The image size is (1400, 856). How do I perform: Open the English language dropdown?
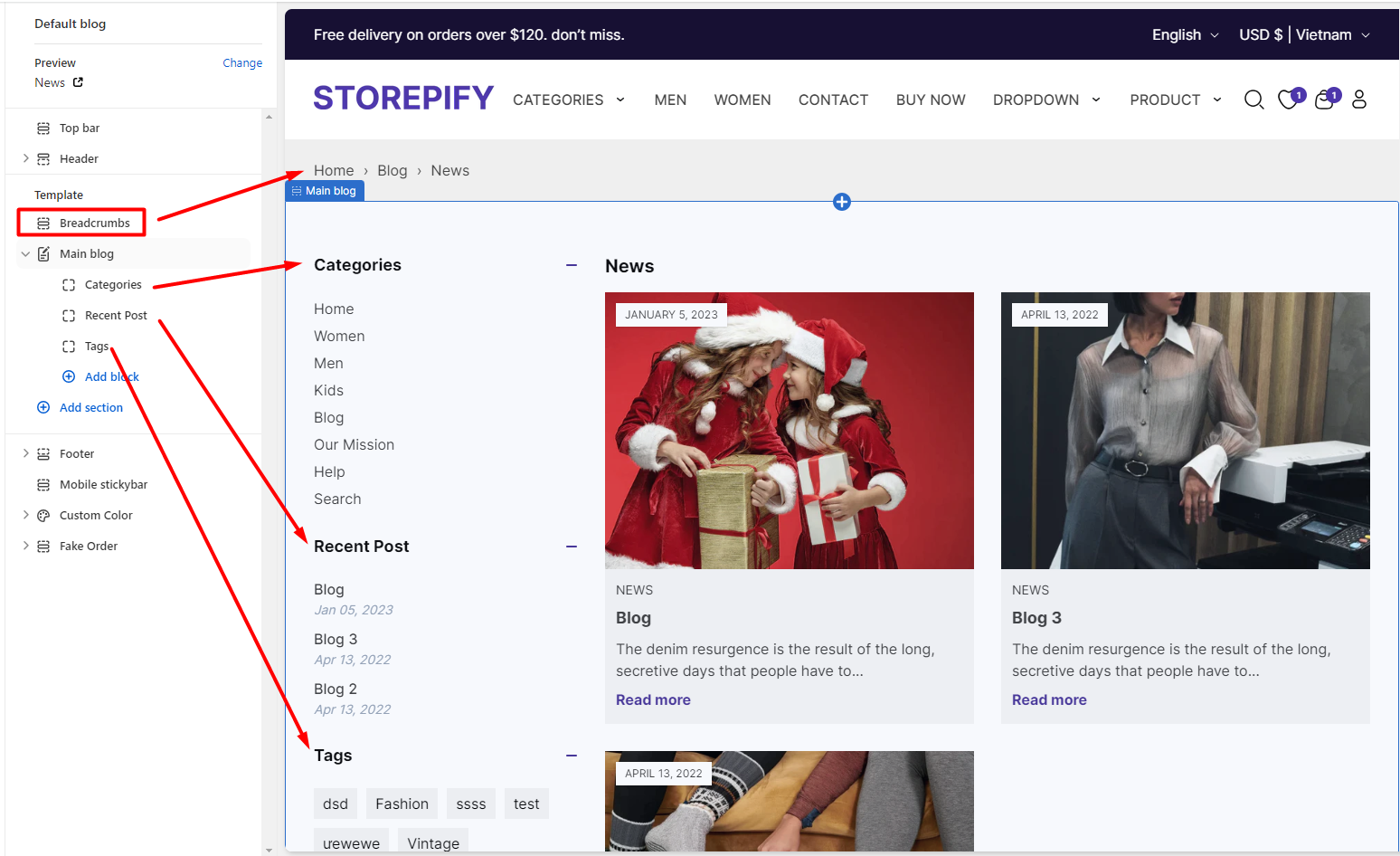[x=1185, y=35]
